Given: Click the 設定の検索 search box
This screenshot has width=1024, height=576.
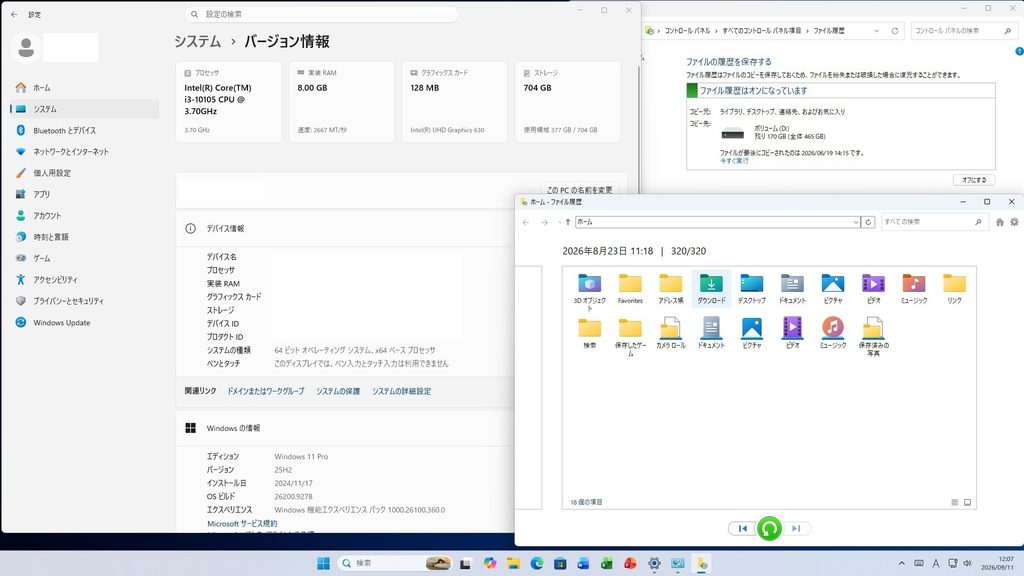Looking at the screenshot, I should pyautogui.click(x=321, y=14).
